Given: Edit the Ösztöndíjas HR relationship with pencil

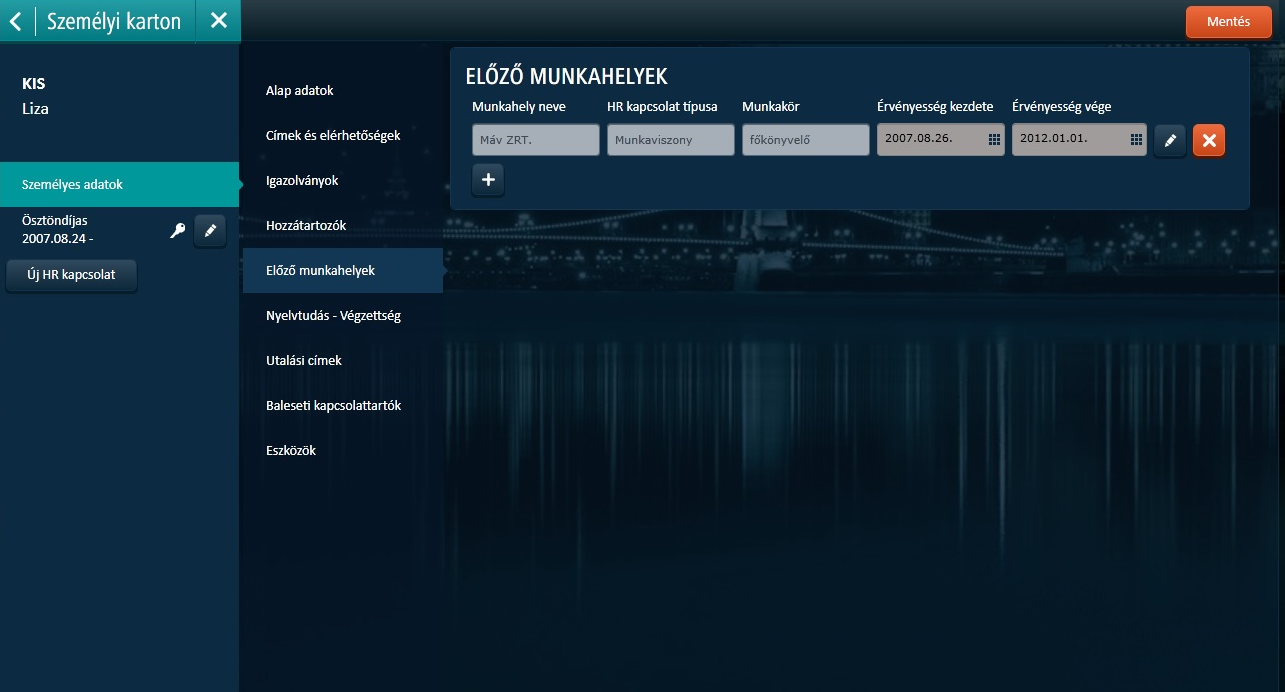Looking at the screenshot, I should click(210, 231).
